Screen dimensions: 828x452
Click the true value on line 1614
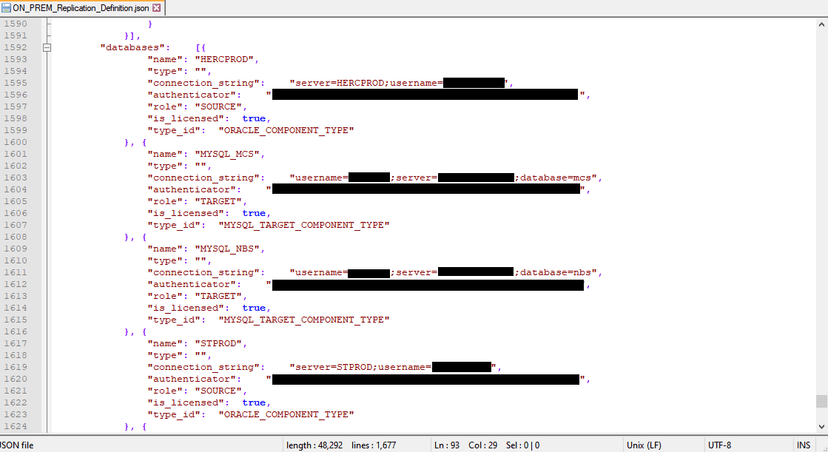point(254,308)
